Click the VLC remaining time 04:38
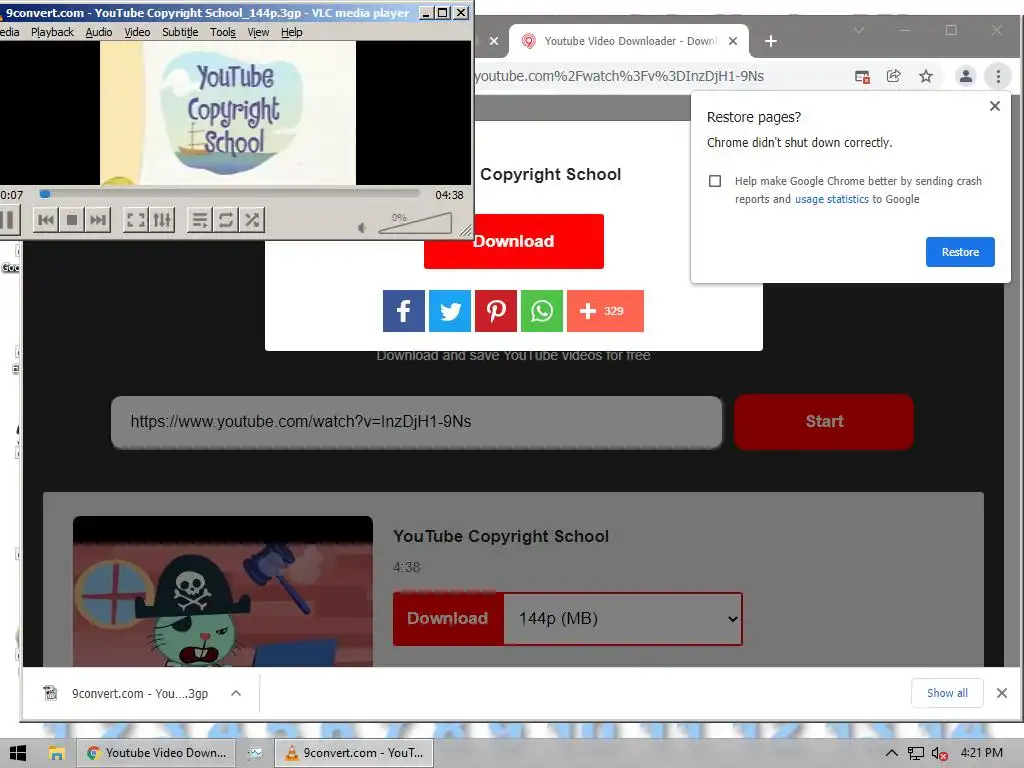This screenshot has height=768, width=1024. [x=449, y=195]
